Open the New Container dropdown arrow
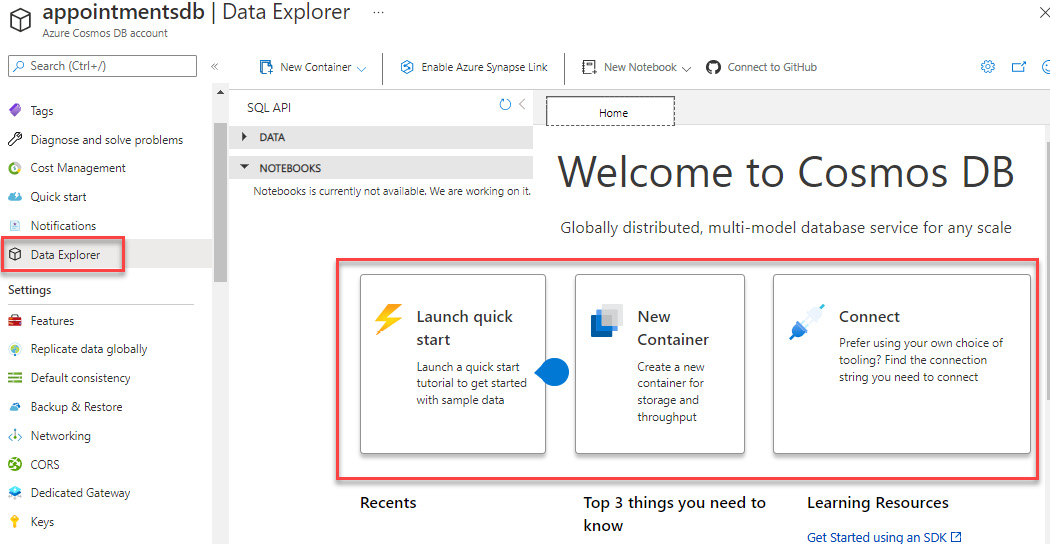Image resolution: width=1050 pixels, height=544 pixels. coord(362,68)
